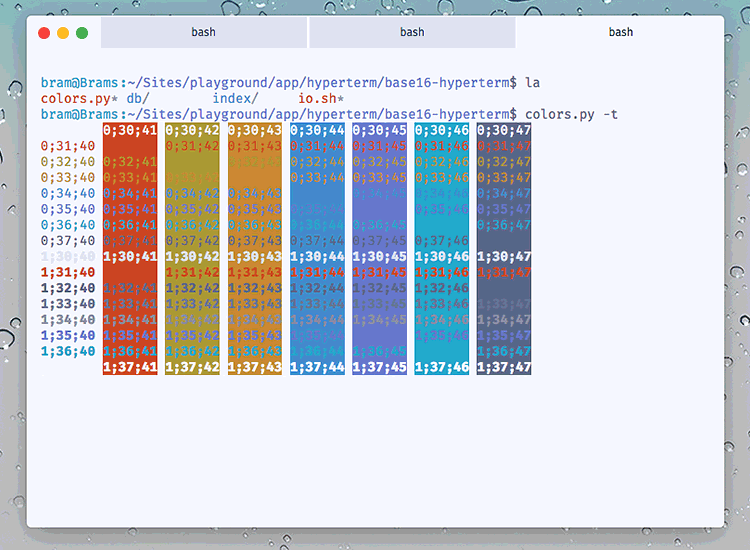The width and height of the screenshot is (750, 550).
Task: Click the colors.py* file in the la listing
Action: point(79,99)
